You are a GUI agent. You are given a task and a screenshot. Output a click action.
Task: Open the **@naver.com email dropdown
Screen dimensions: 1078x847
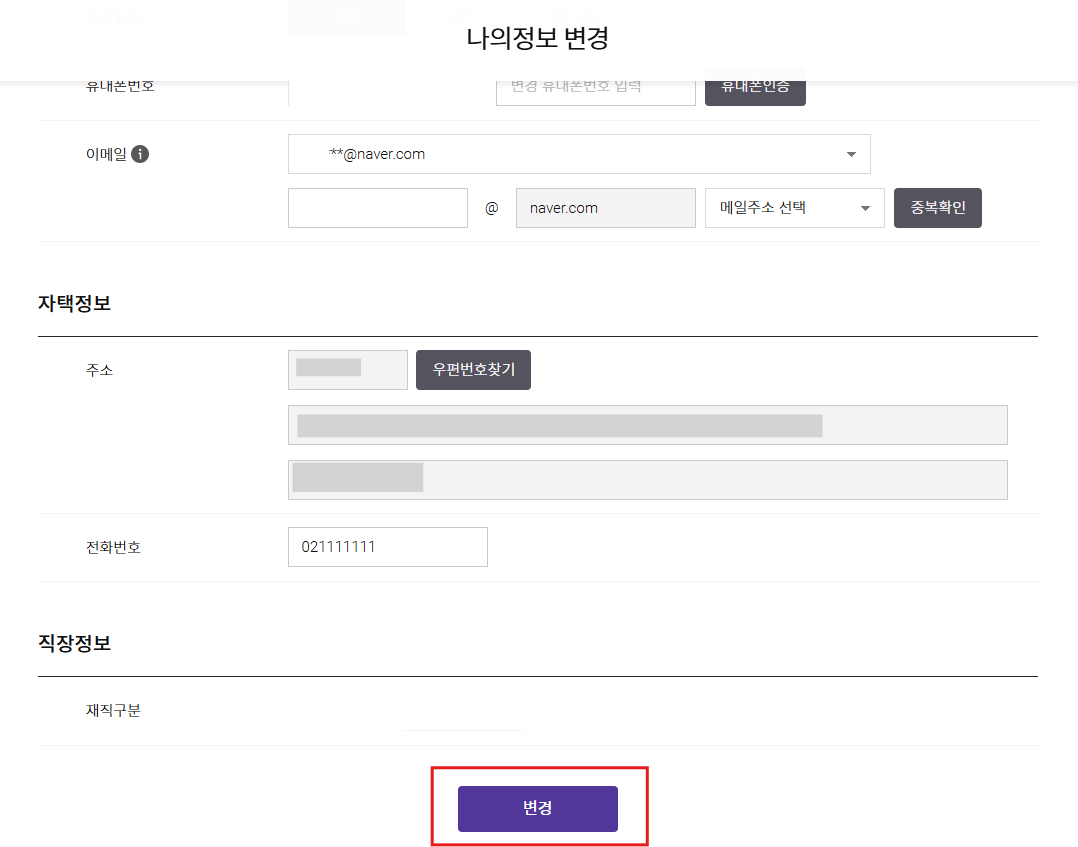(x=579, y=154)
